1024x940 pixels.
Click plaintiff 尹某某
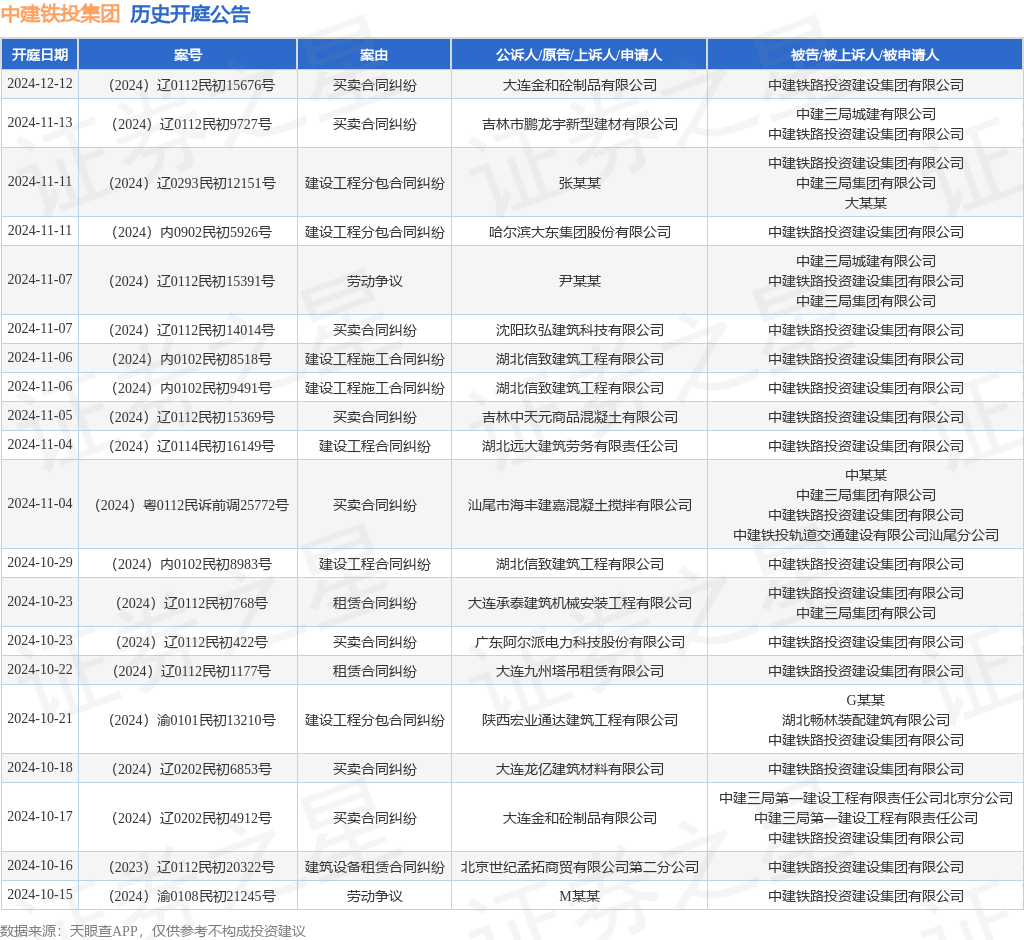(x=580, y=281)
